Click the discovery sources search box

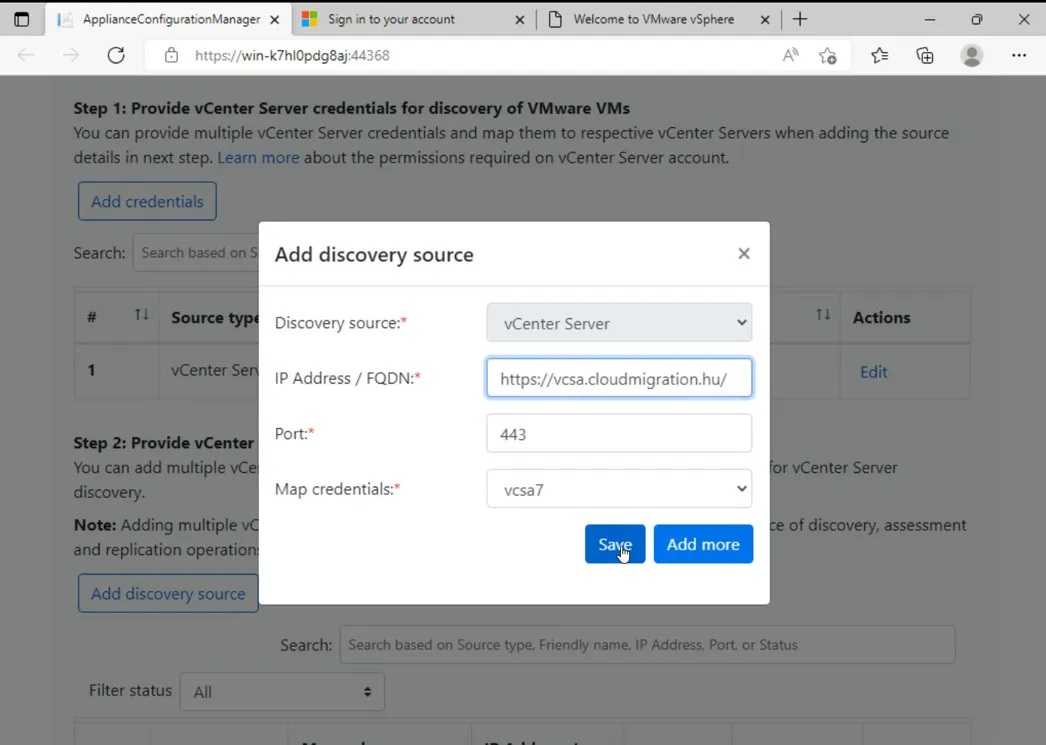[647, 644]
